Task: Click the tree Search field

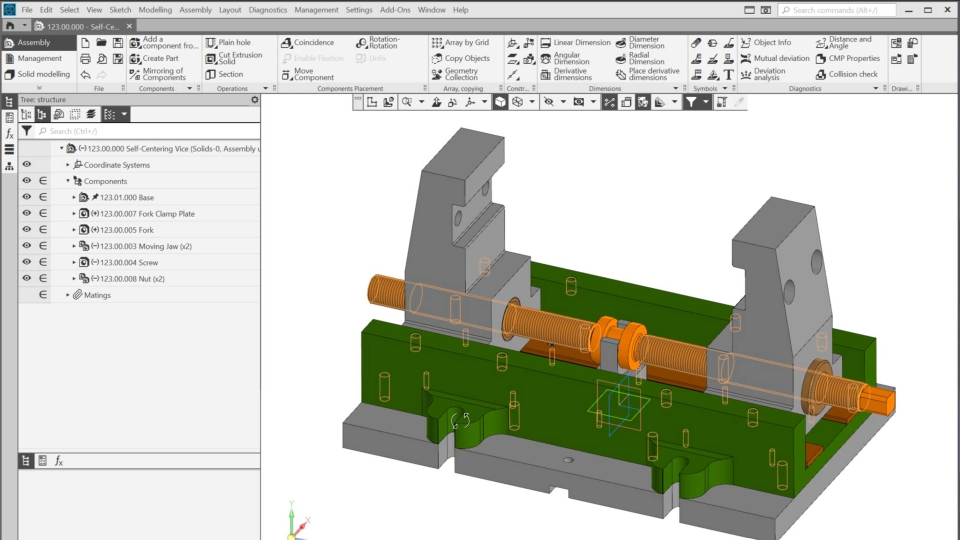Action: pyautogui.click(x=140, y=131)
